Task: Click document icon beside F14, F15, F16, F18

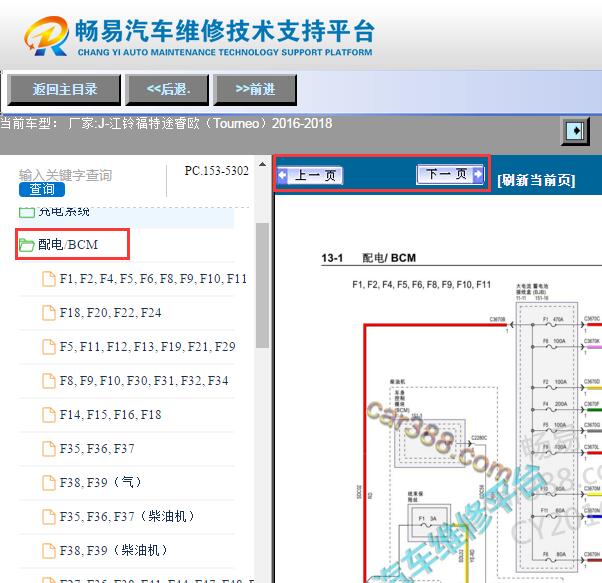Action: tap(49, 415)
